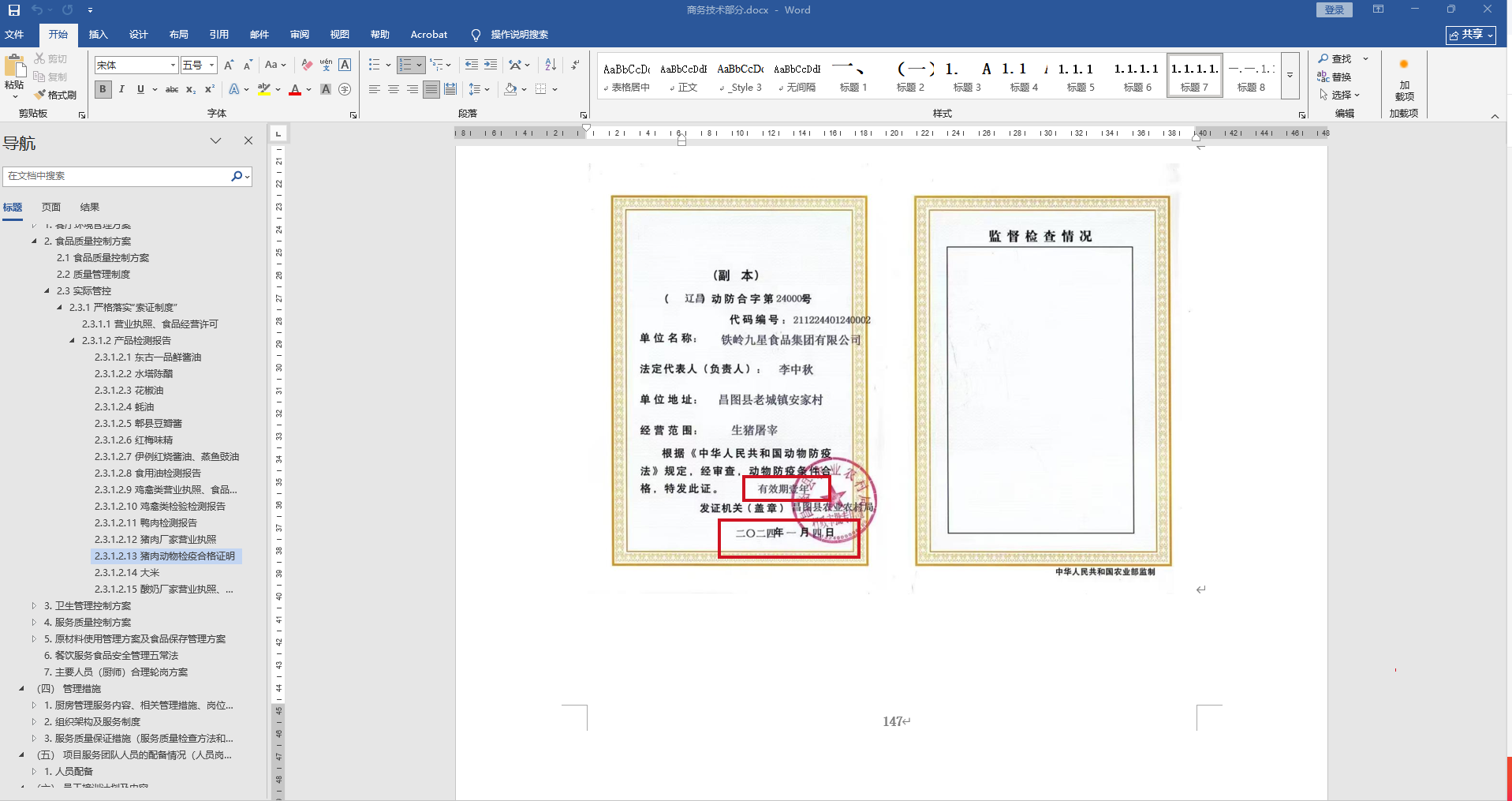The height and width of the screenshot is (801, 1512).
Task: Click the Sort icon
Action: coord(551,65)
